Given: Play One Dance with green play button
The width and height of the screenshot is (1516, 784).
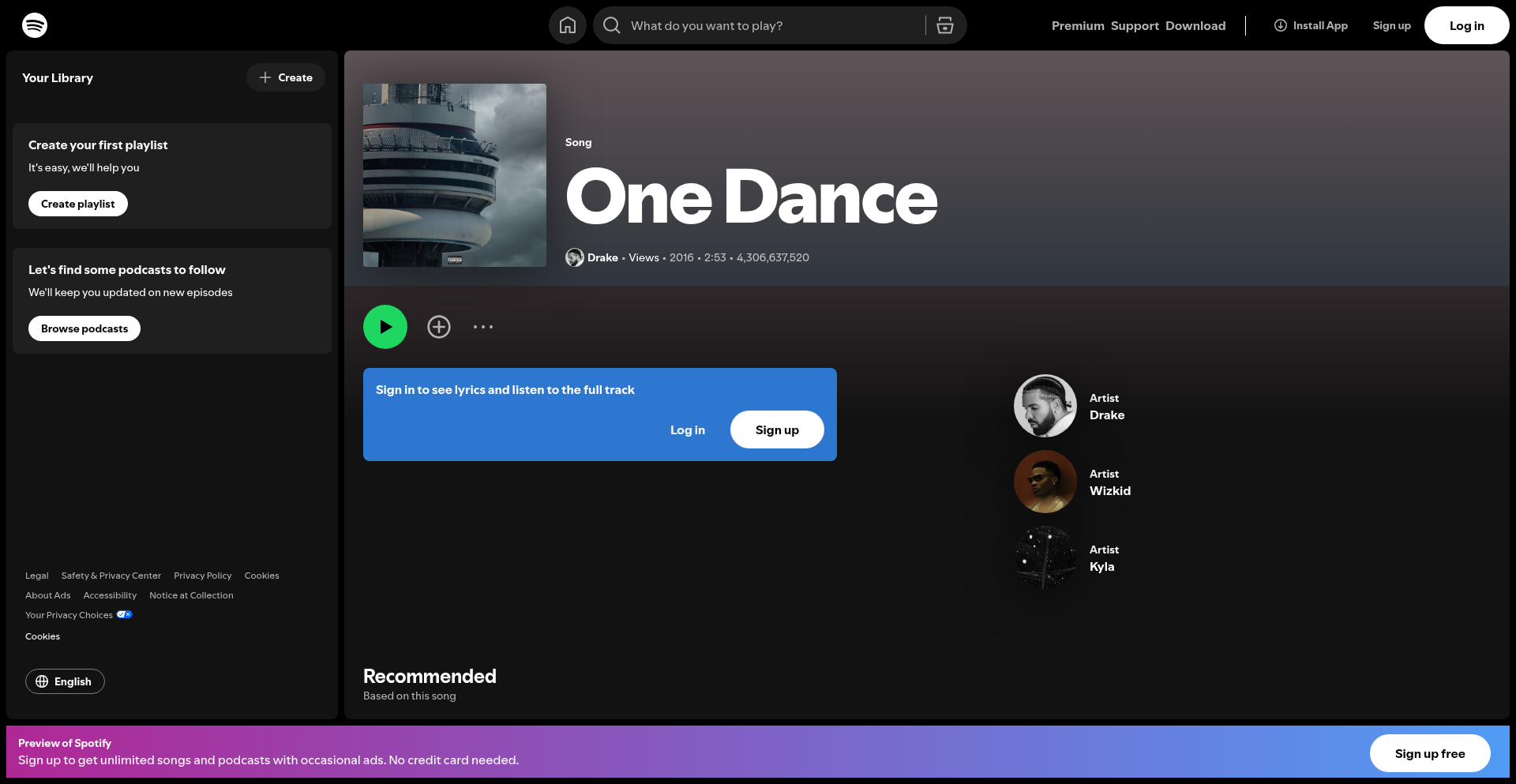Looking at the screenshot, I should [385, 327].
